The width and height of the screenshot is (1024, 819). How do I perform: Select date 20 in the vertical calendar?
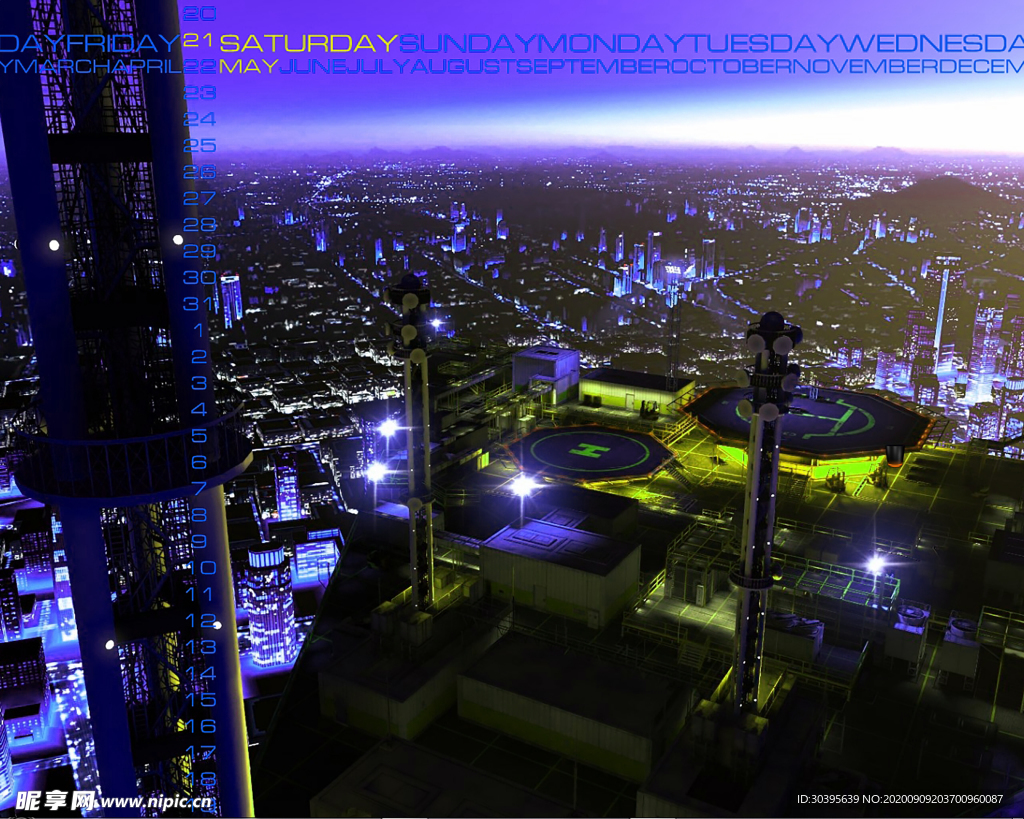pos(199,14)
